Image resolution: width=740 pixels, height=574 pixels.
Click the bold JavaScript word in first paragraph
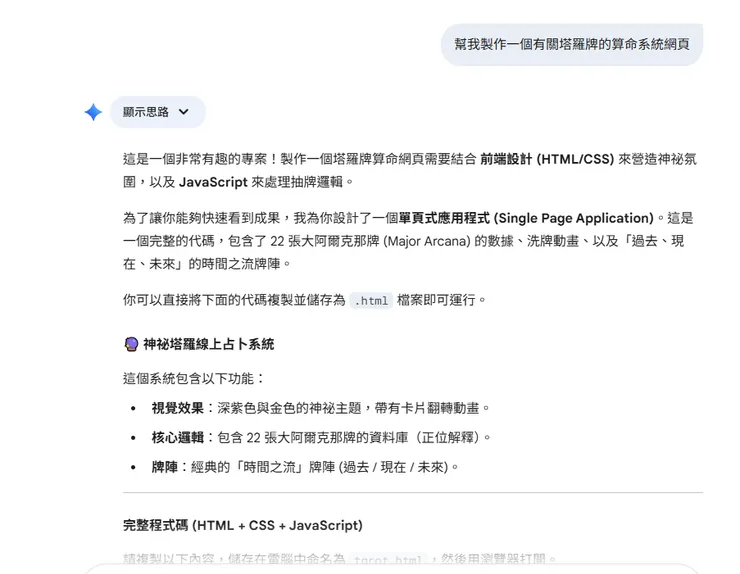click(213, 182)
